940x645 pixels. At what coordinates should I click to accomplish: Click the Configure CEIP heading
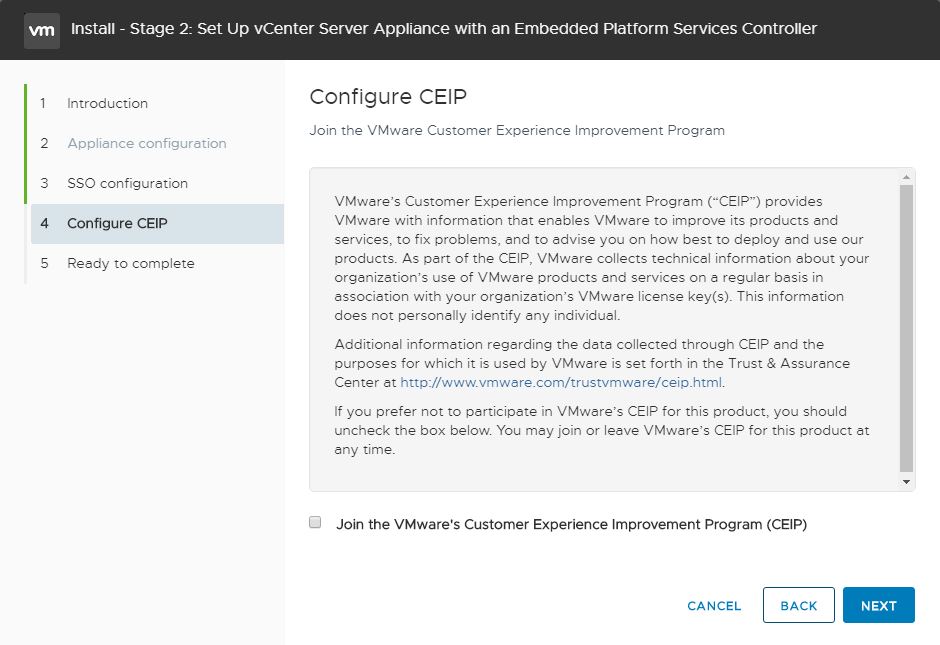(388, 97)
